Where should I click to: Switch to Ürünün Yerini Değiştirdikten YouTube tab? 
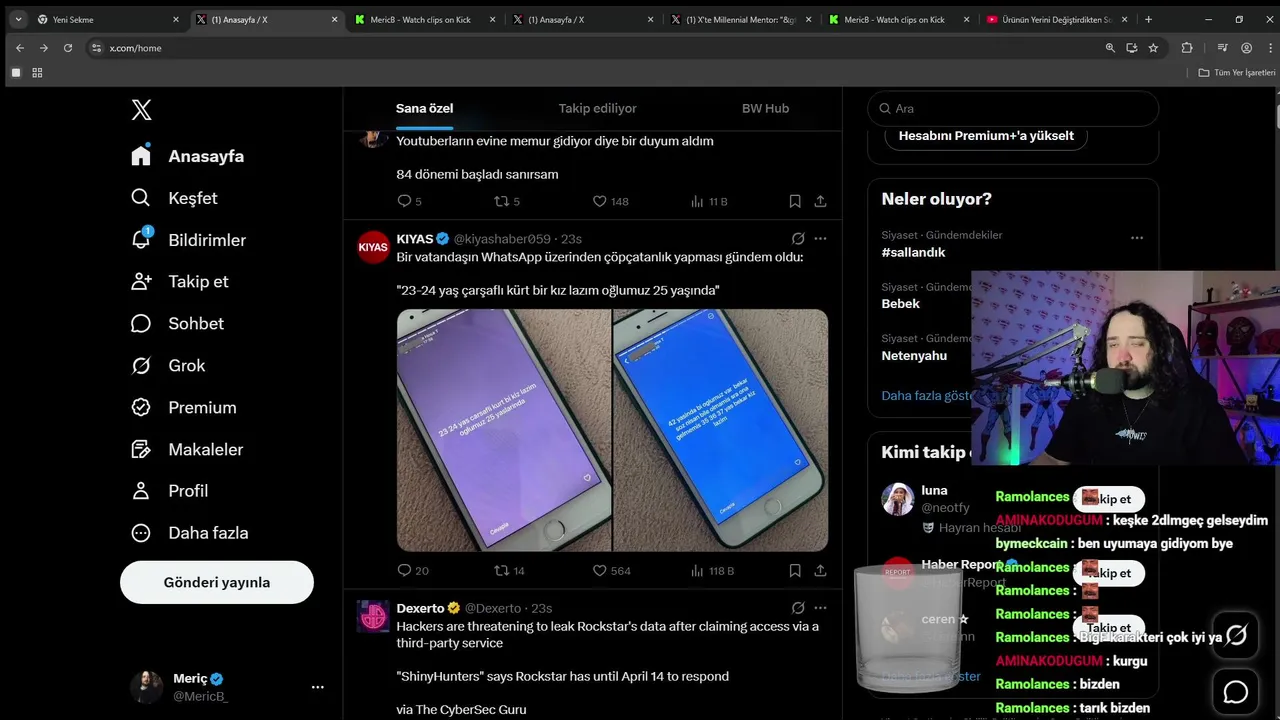[1056, 19]
